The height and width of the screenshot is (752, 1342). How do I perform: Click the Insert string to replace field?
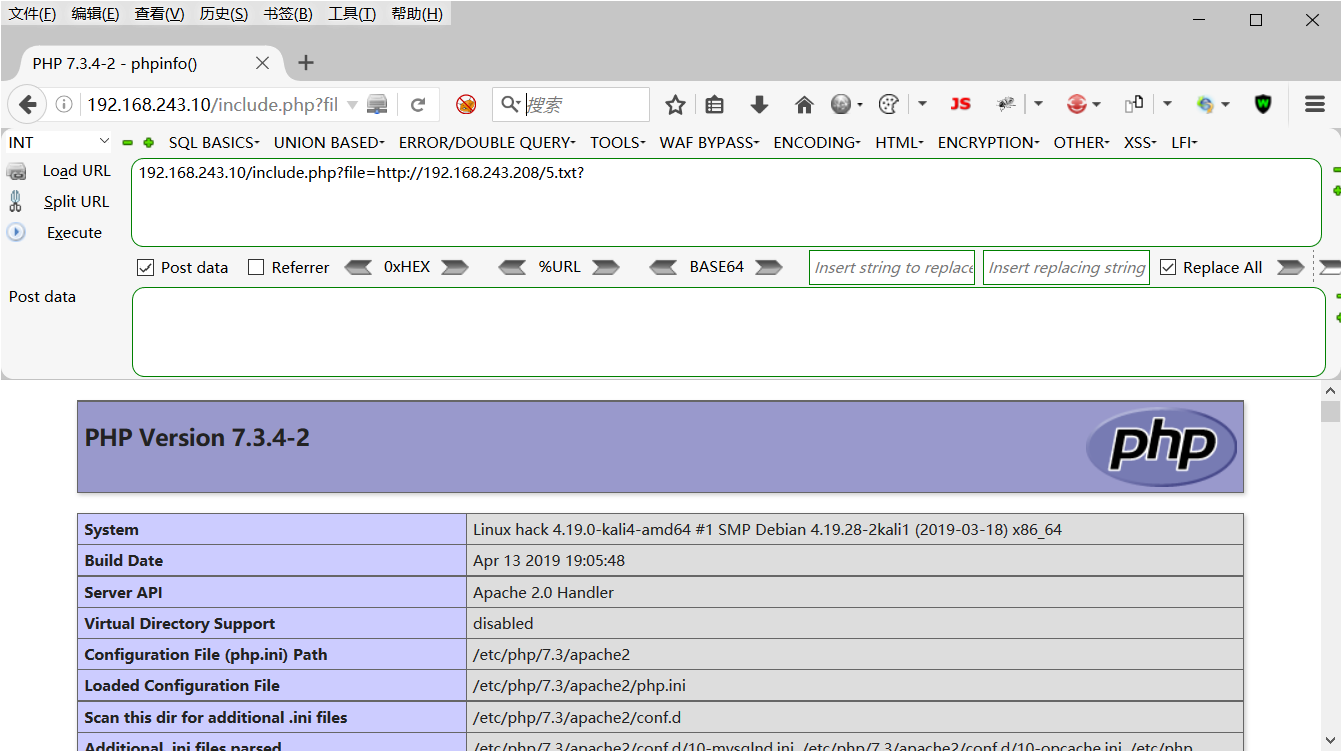(x=892, y=267)
